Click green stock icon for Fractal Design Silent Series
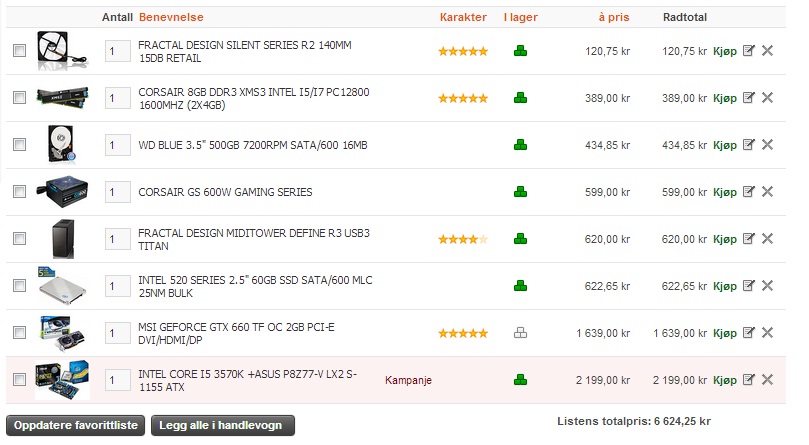 (520, 51)
